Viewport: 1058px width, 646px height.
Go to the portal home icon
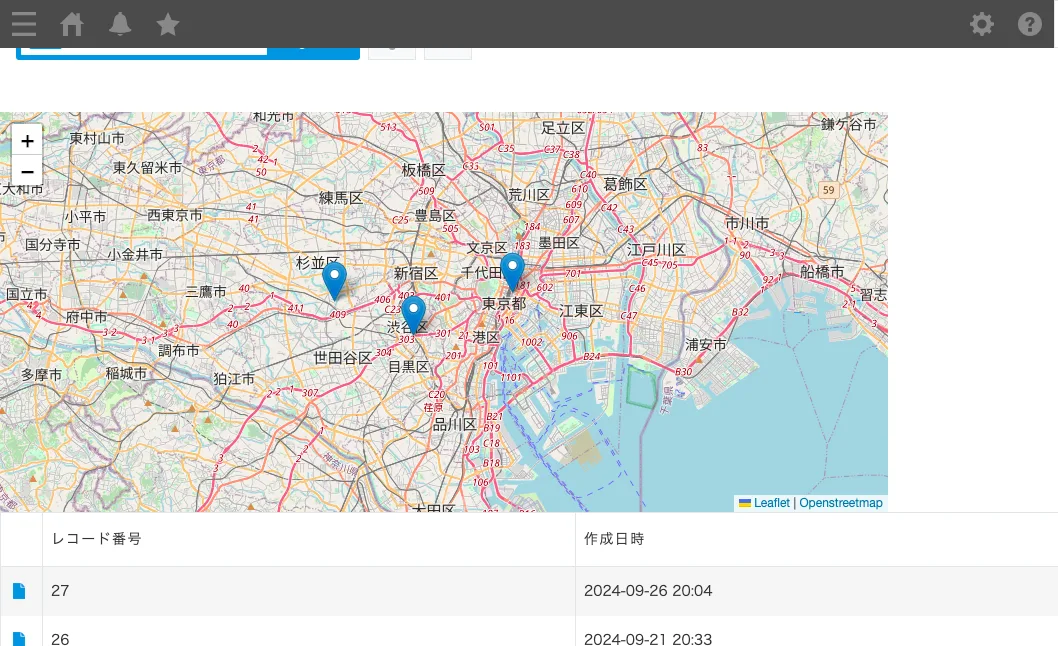pyautogui.click(x=72, y=24)
